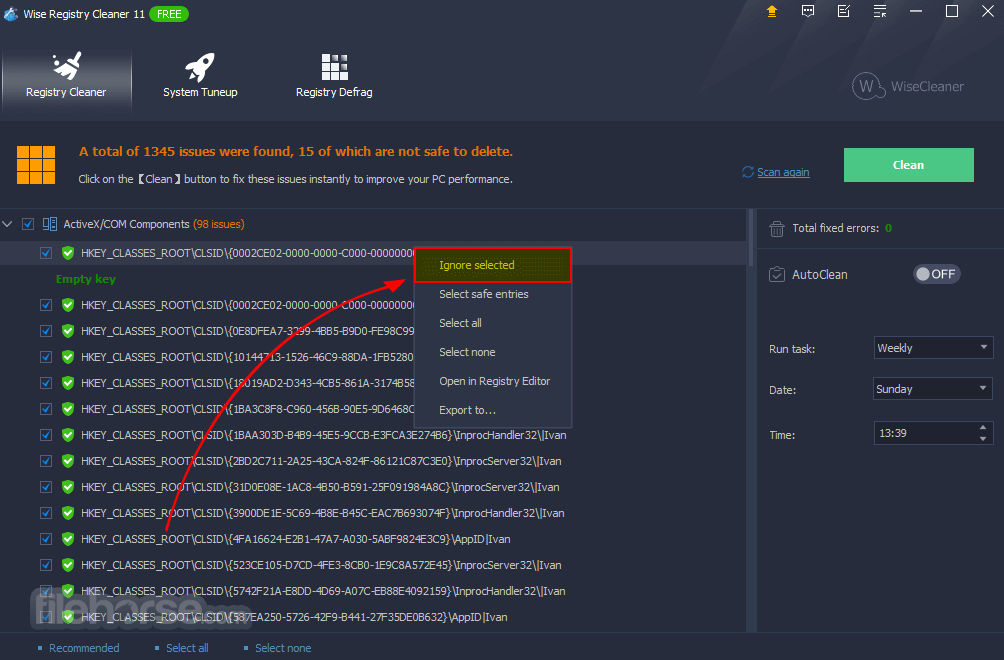Click green shield on the 523CE105 entry
The image size is (1004, 660).
pos(68,565)
